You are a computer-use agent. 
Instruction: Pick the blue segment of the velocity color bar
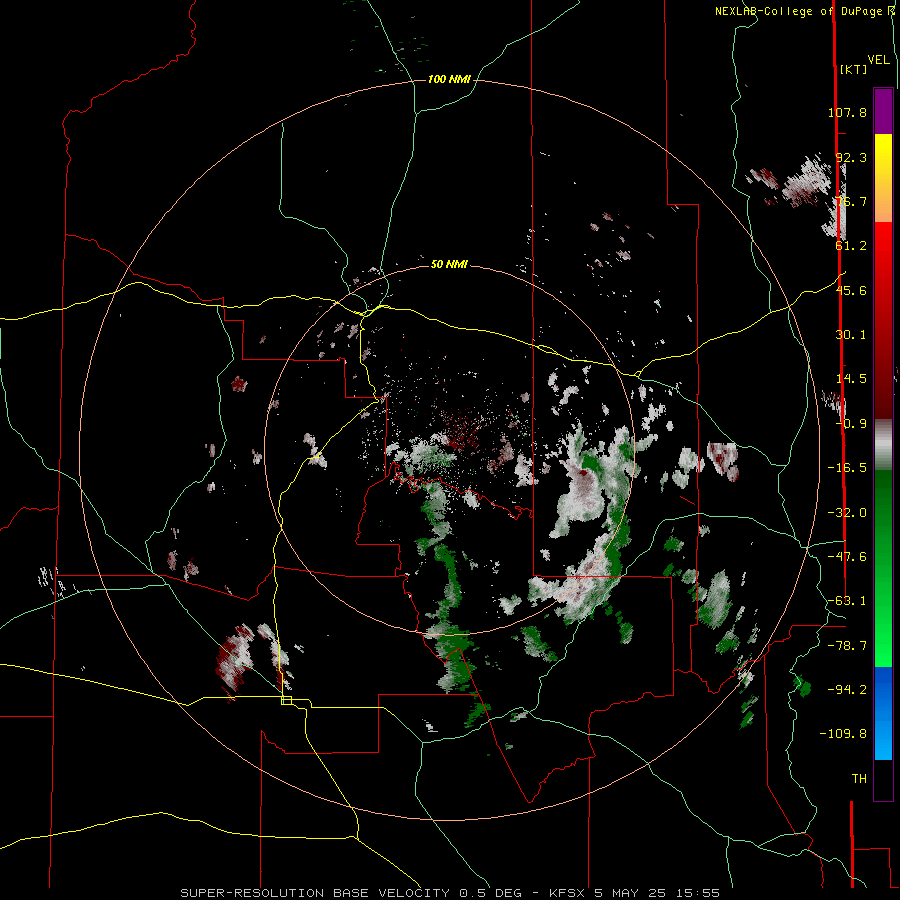click(883, 713)
